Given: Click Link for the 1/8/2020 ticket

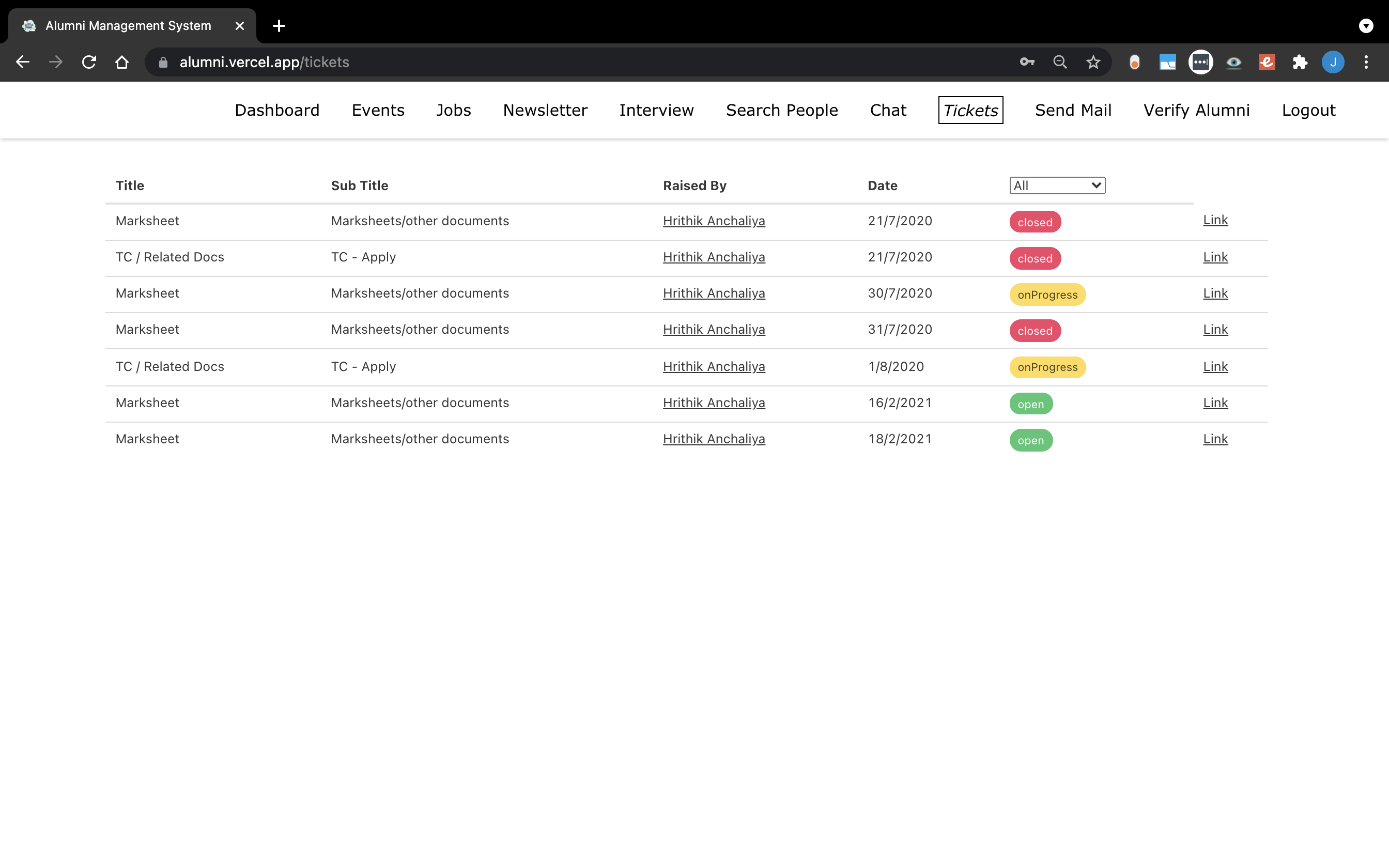Looking at the screenshot, I should point(1215,367).
